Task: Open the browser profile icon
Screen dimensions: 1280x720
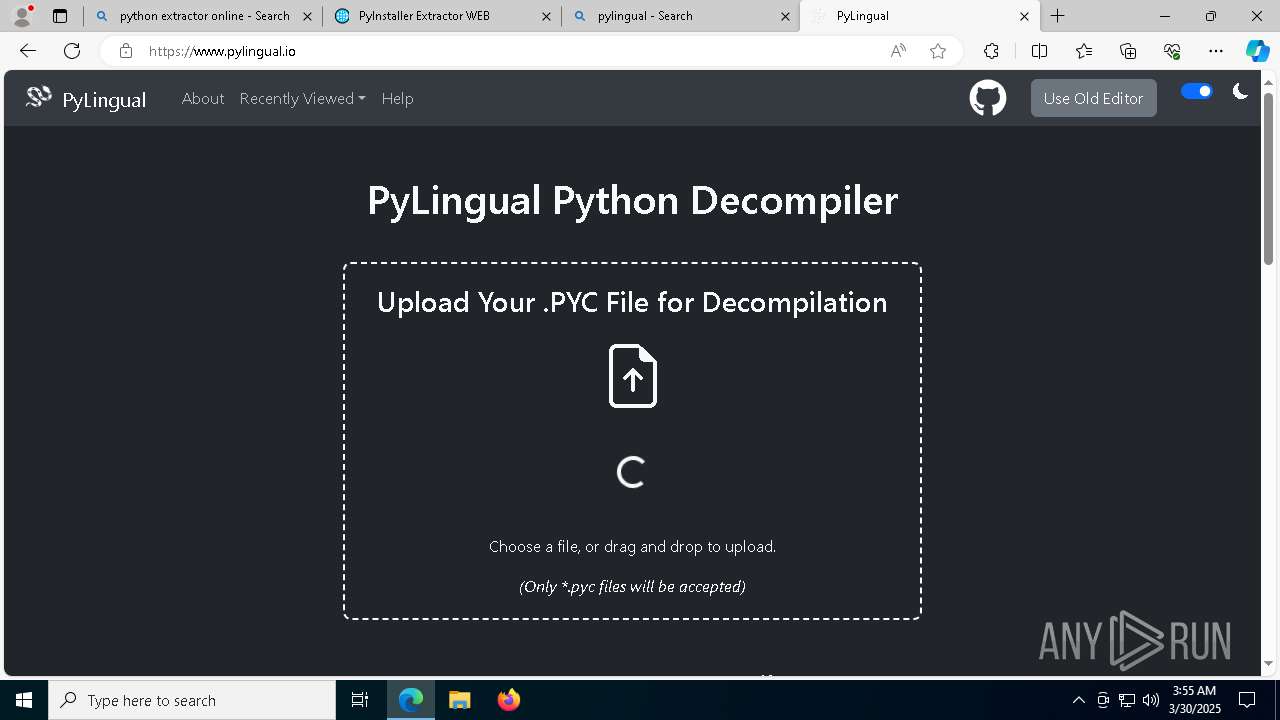Action: pos(21,16)
